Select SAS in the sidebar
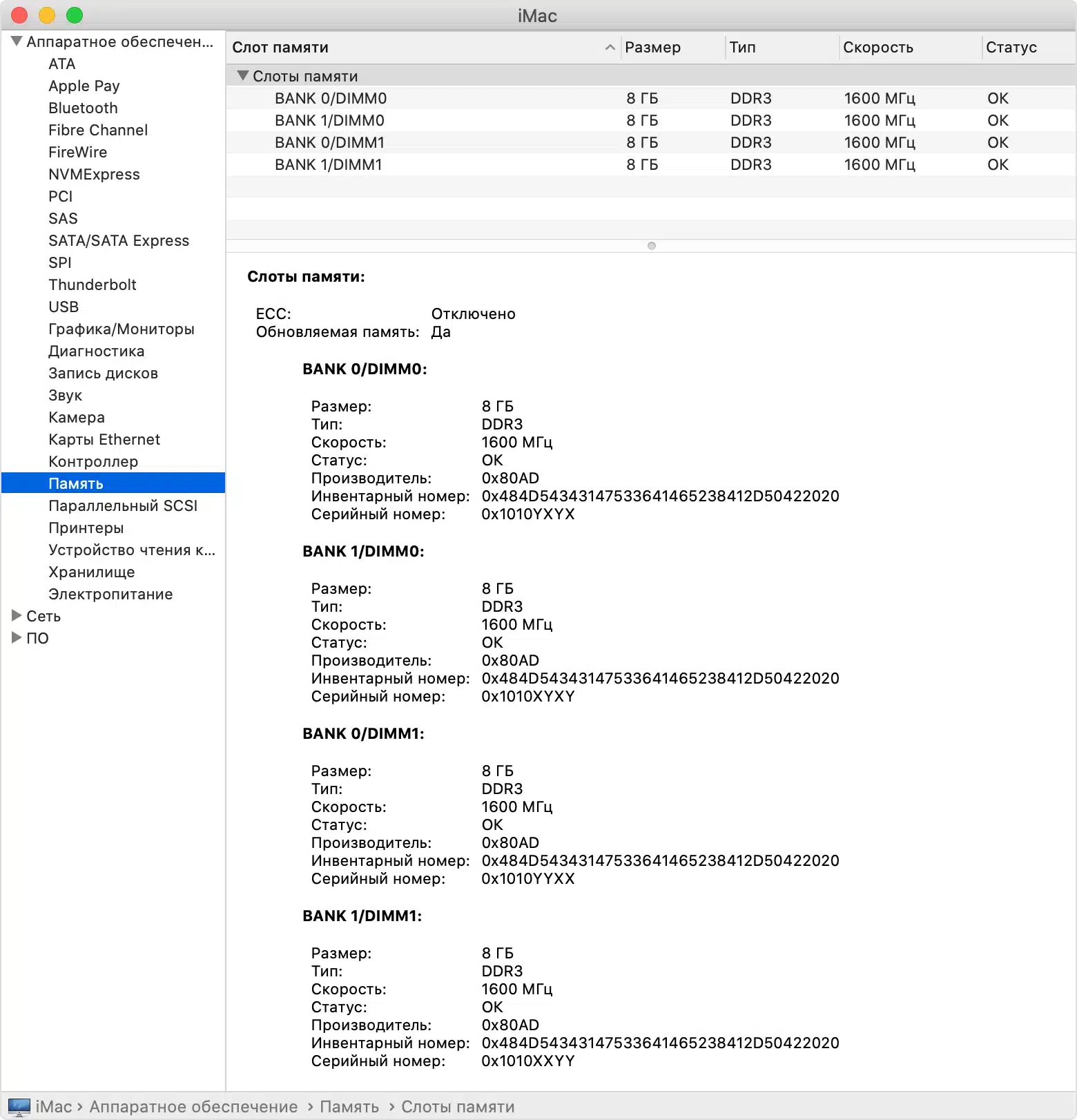The width and height of the screenshot is (1077, 1120). tap(63, 218)
